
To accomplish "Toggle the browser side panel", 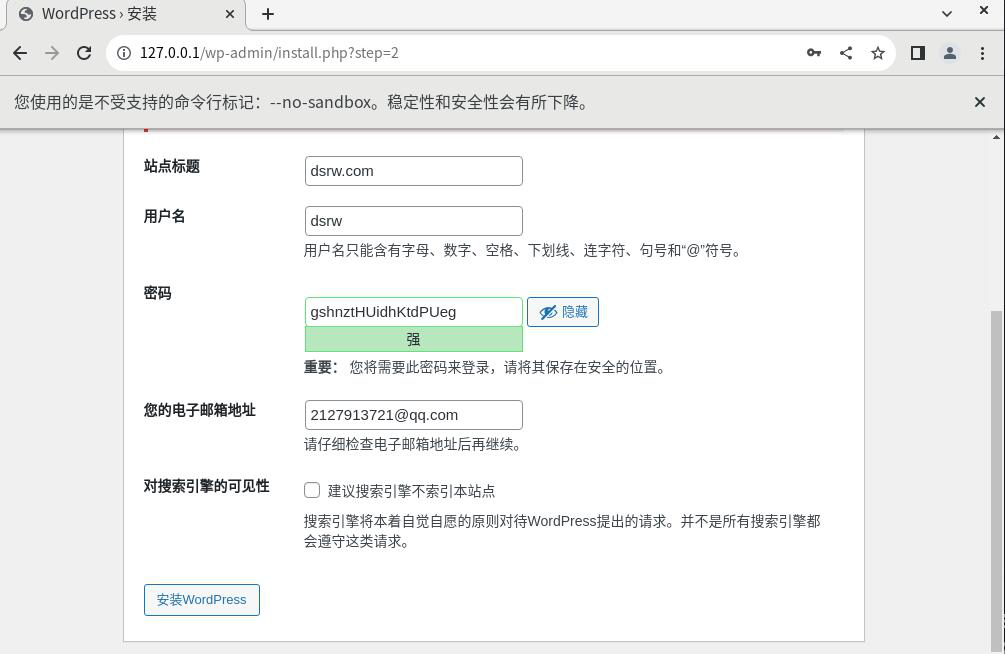I will pyautogui.click(x=918, y=53).
